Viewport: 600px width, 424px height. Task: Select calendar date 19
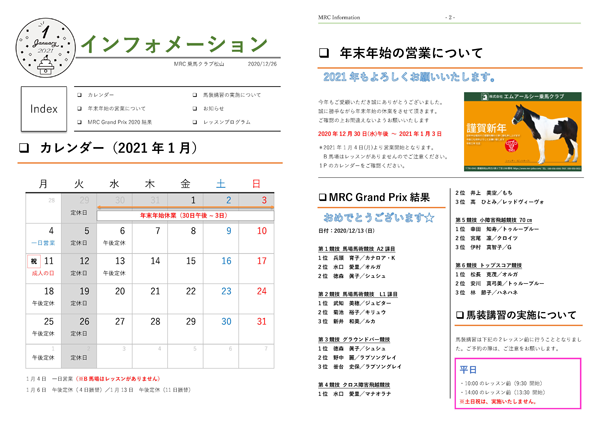click(x=84, y=291)
